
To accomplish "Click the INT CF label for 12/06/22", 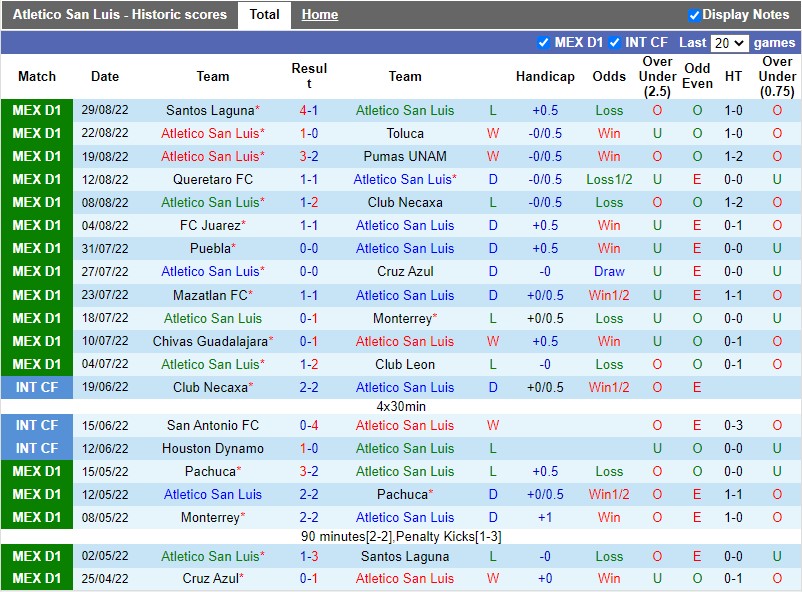I will point(37,449).
